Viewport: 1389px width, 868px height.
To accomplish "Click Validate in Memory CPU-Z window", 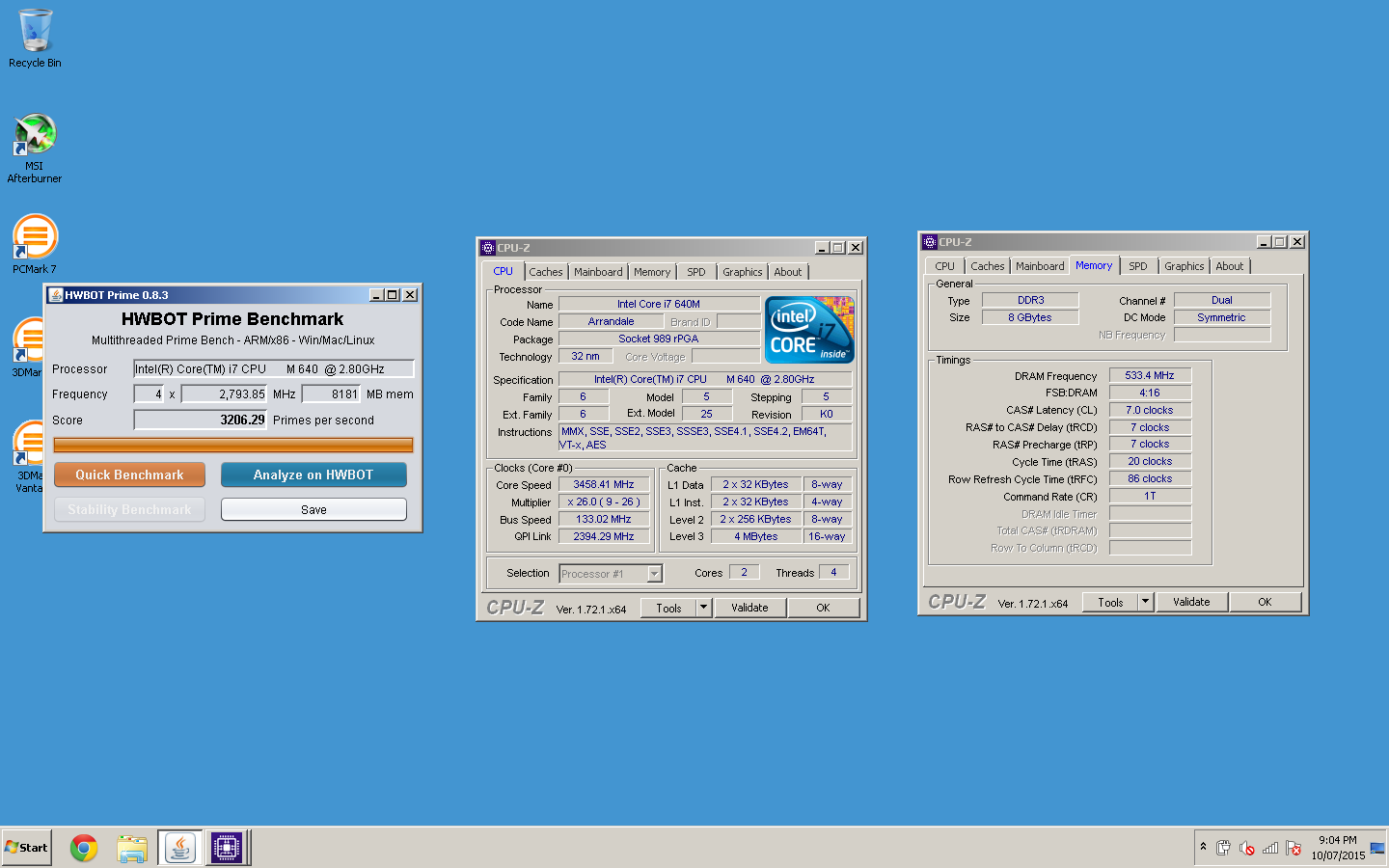I will coord(1191,603).
